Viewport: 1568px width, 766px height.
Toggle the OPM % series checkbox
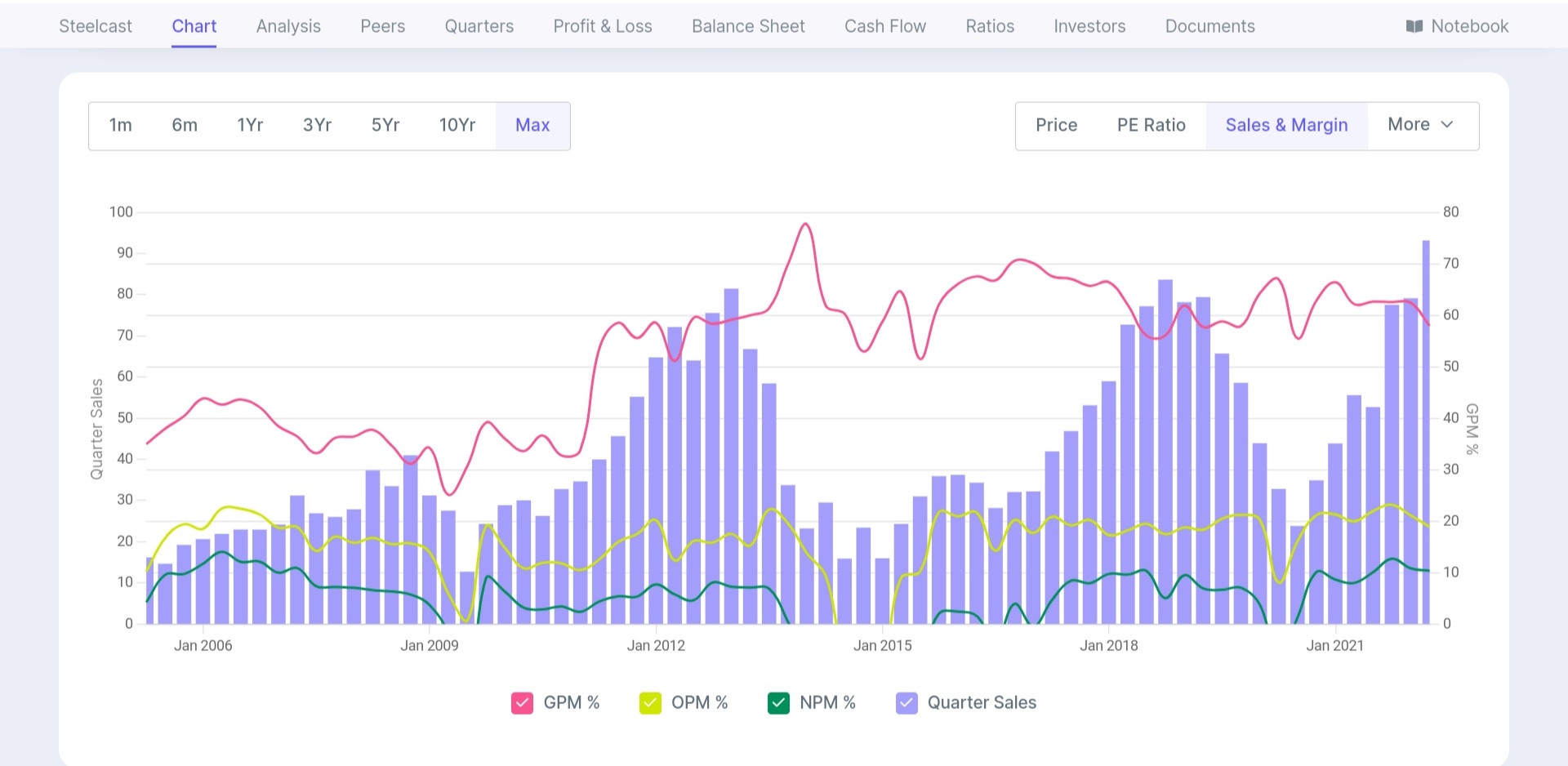[x=650, y=703]
